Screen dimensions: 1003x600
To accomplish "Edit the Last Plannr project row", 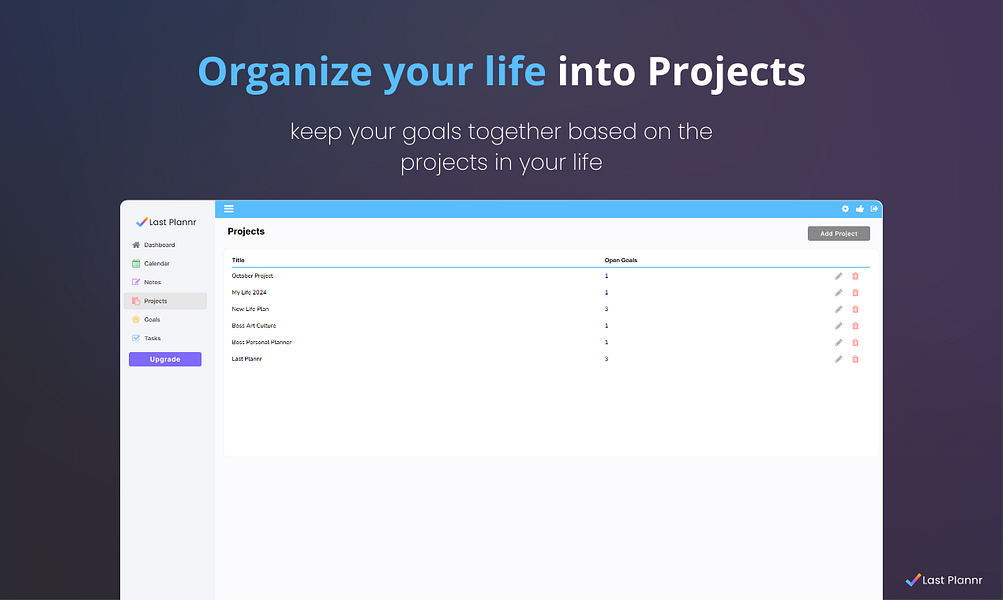I will (839, 359).
